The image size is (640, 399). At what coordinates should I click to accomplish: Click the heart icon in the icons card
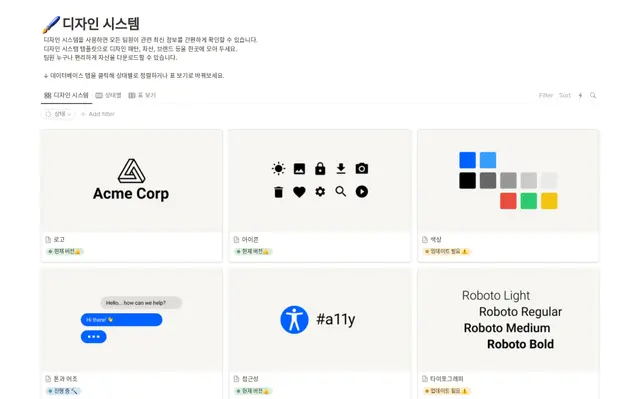coord(299,192)
